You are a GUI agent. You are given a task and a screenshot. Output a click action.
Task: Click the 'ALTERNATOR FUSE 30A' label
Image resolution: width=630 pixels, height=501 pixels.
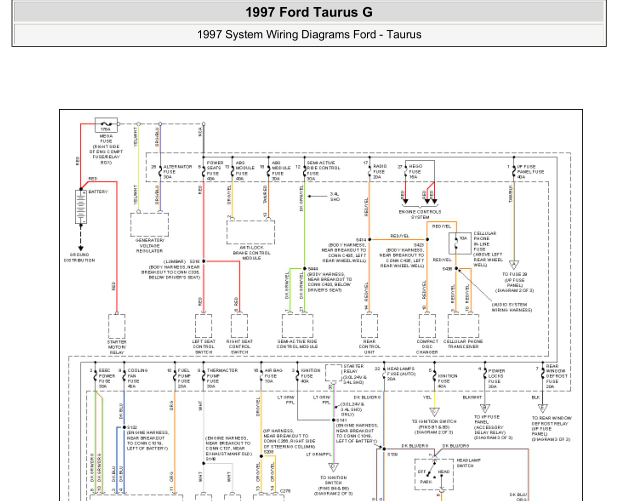click(177, 172)
